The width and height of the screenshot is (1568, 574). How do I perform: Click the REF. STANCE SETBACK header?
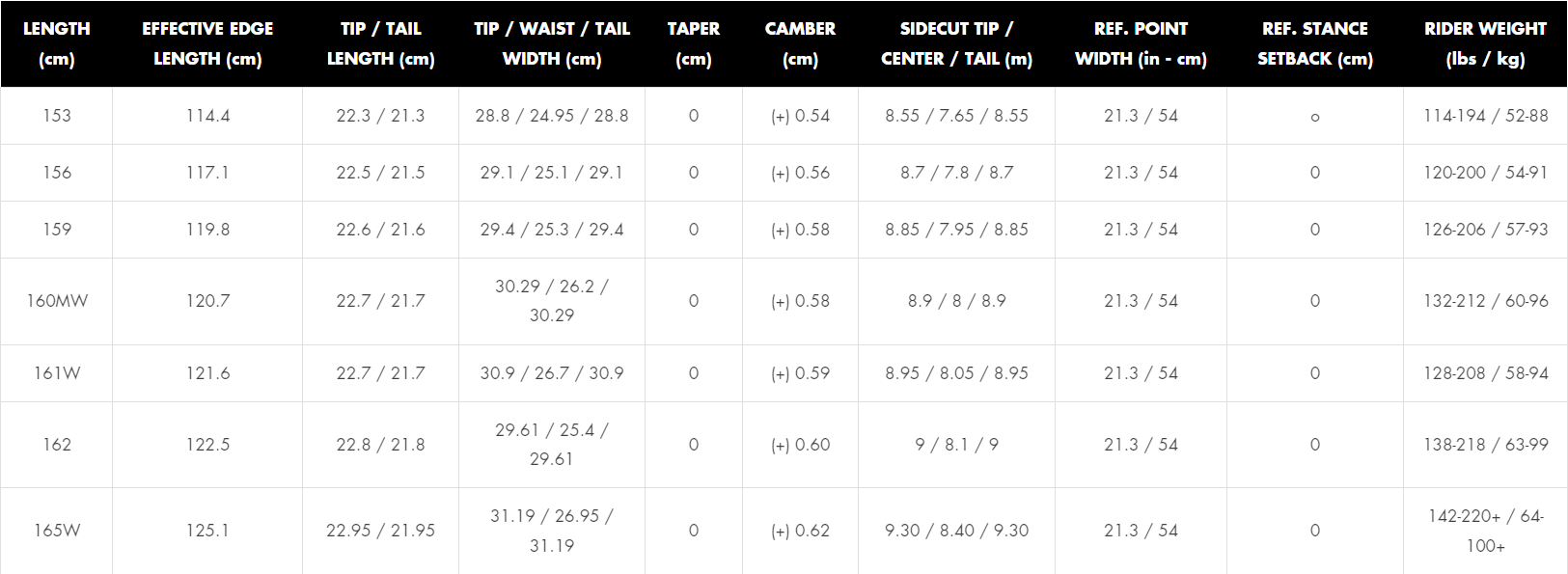coord(1314,43)
